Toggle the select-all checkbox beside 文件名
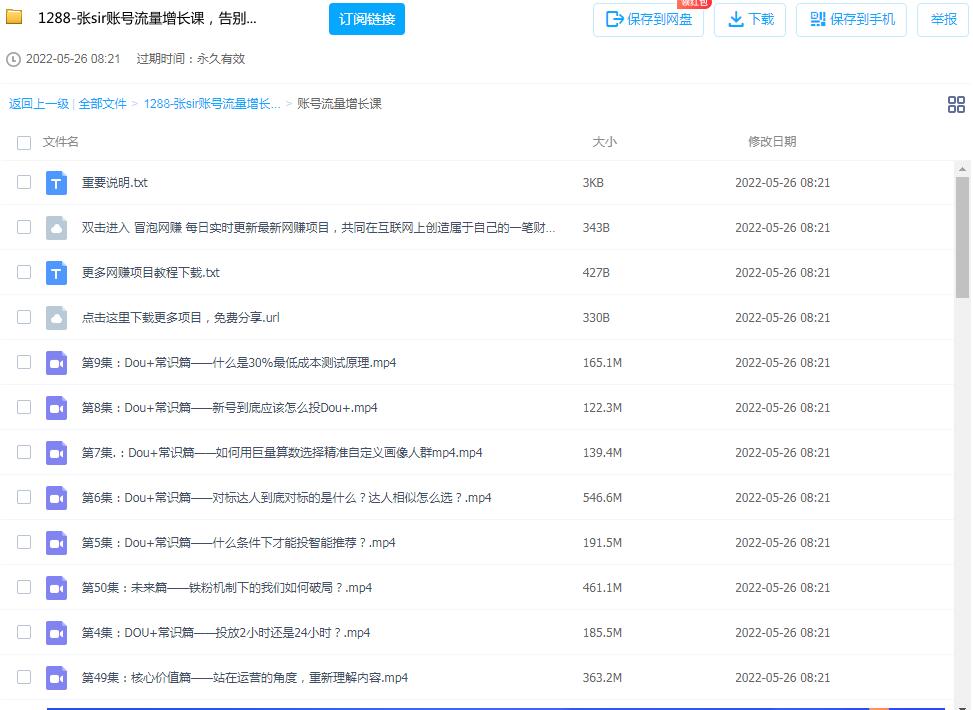The width and height of the screenshot is (973, 710). (24, 143)
